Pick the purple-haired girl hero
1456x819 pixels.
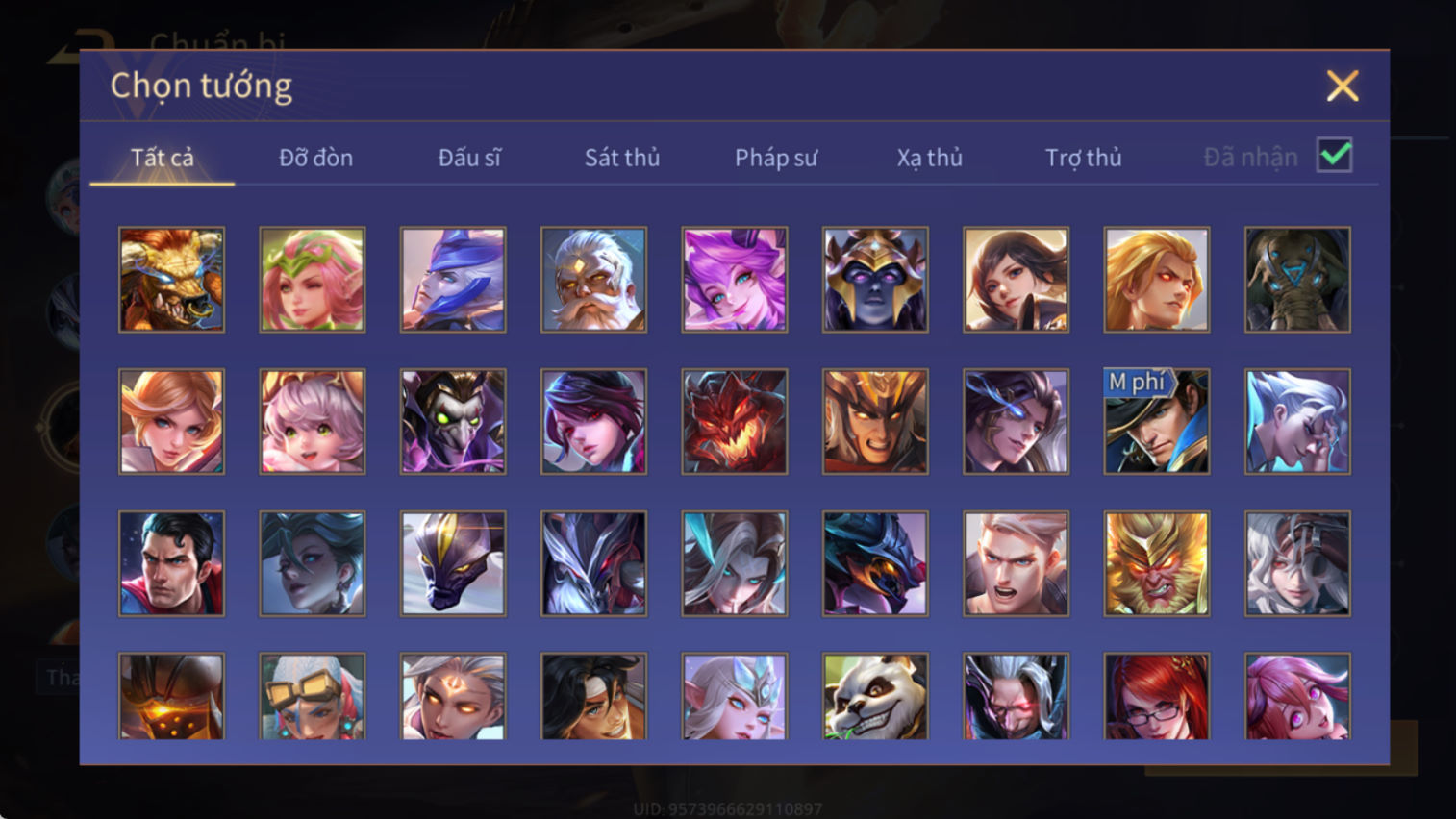[735, 280]
